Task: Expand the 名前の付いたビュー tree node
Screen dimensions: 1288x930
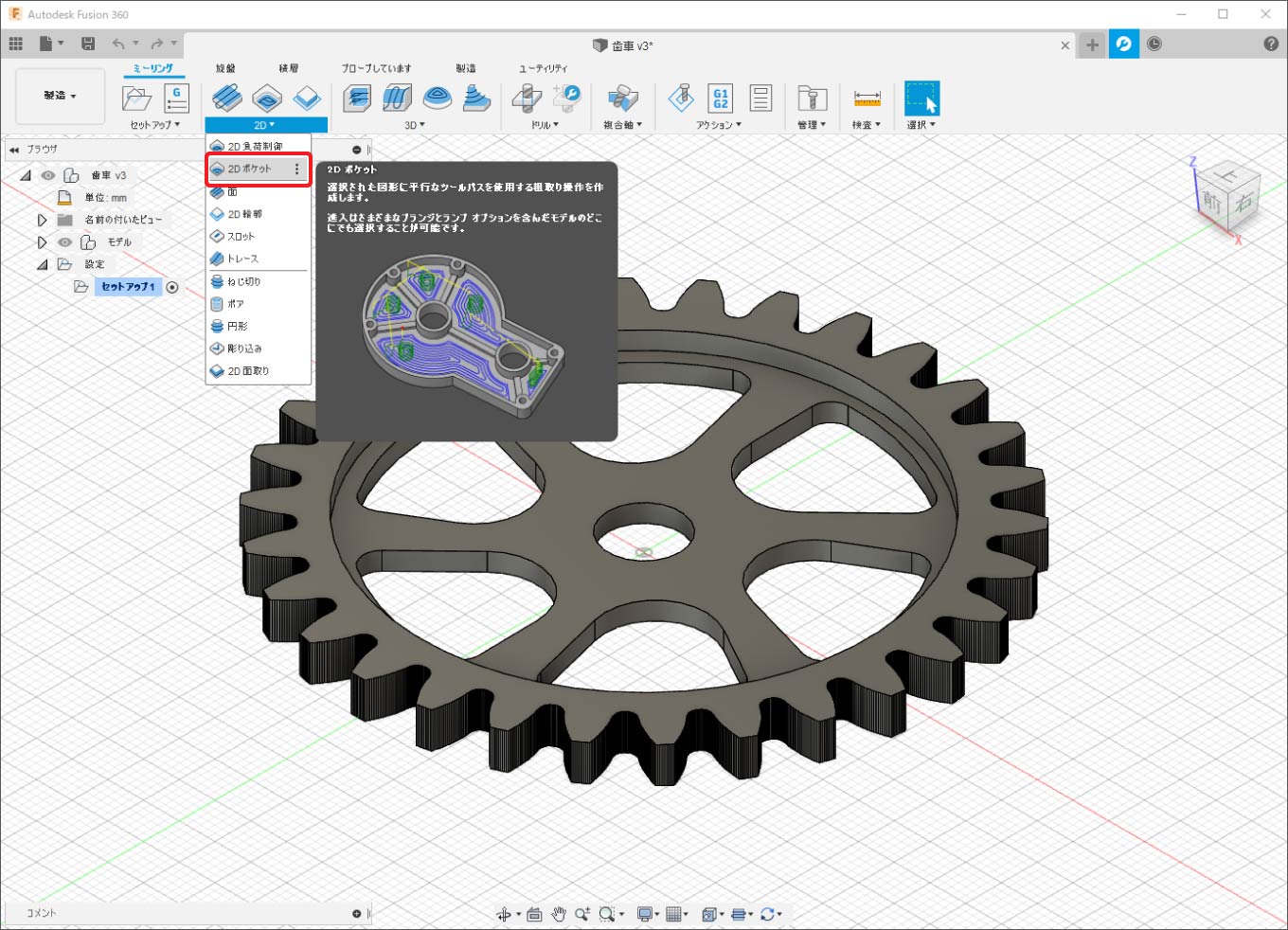Action: (42, 220)
